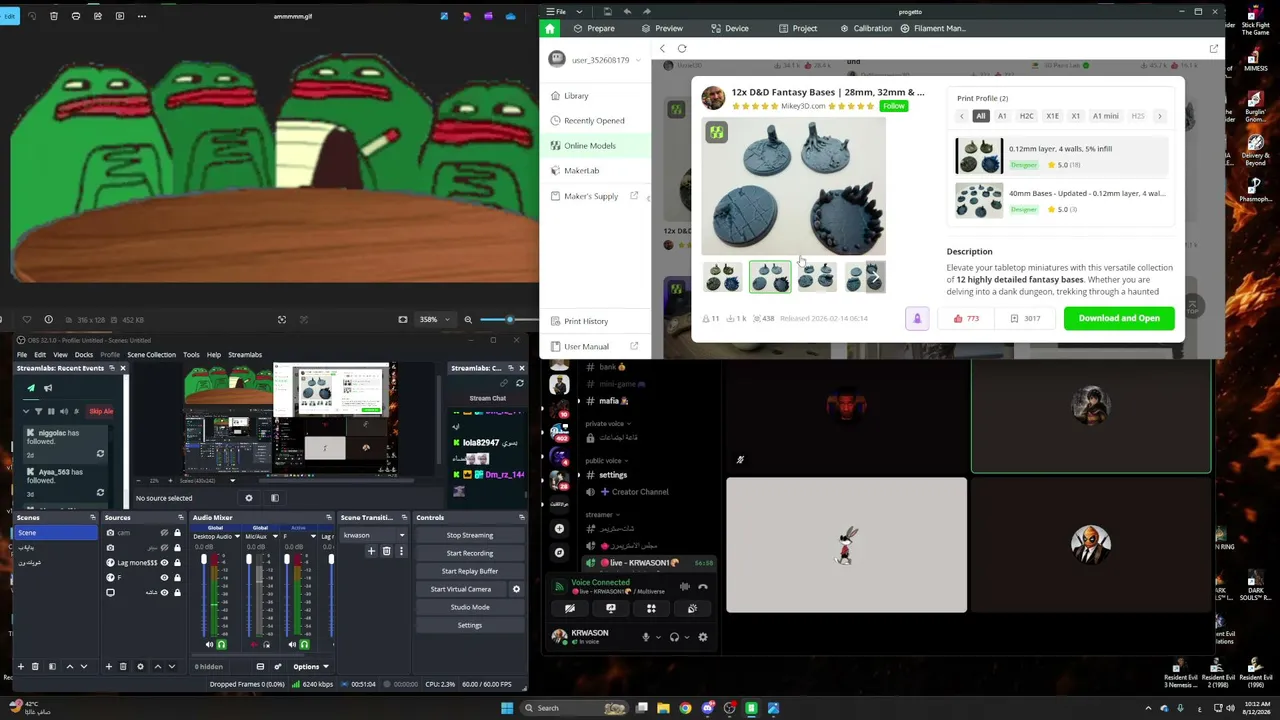Share your screen in Discord voice panel

[611, 608]
